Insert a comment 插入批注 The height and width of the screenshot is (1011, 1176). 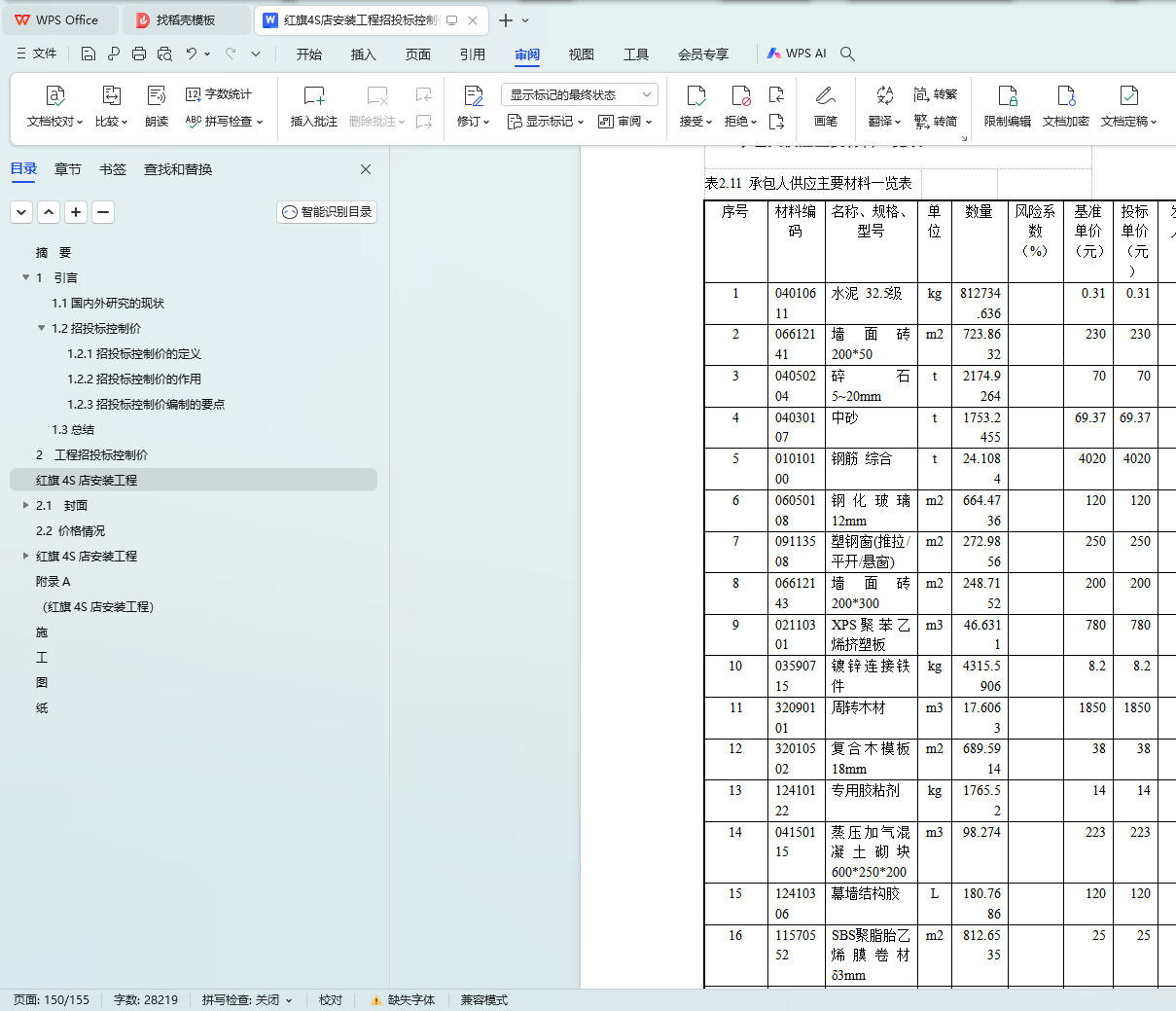(x=314, y=107)
